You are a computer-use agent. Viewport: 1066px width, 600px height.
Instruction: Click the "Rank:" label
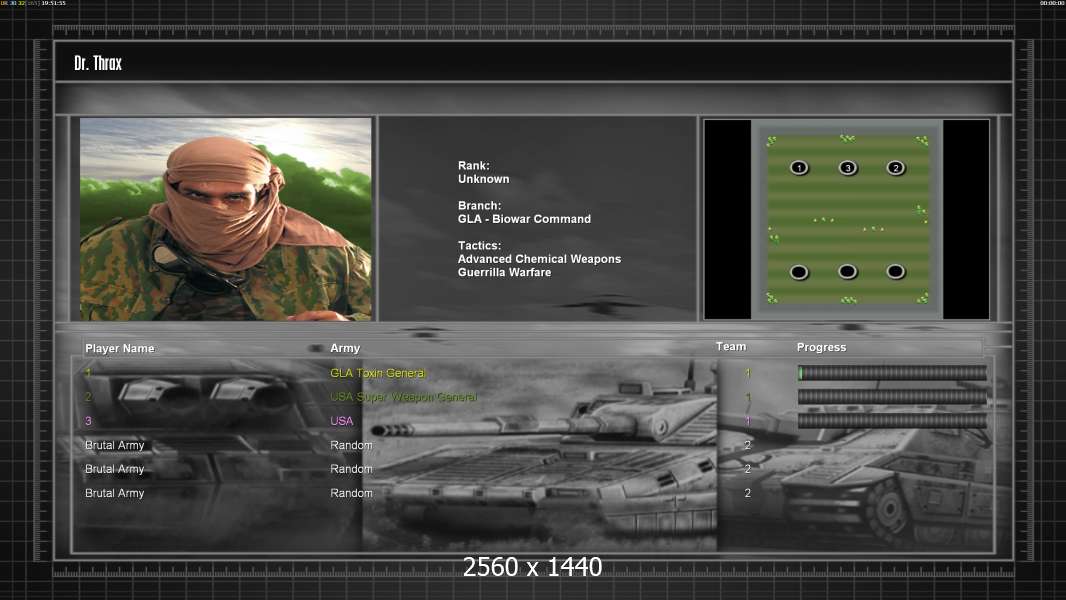point(473,166)
